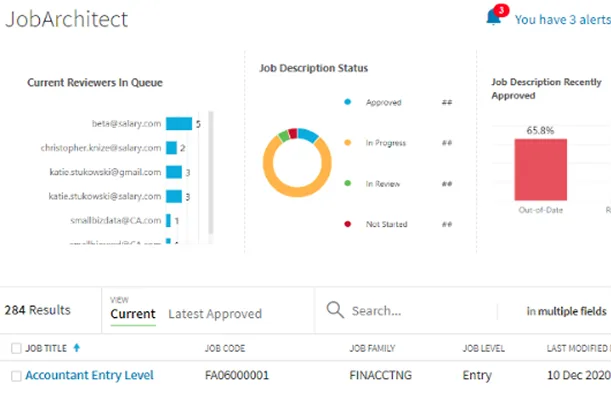Click the Job Description Status heading

pos(313,68)
